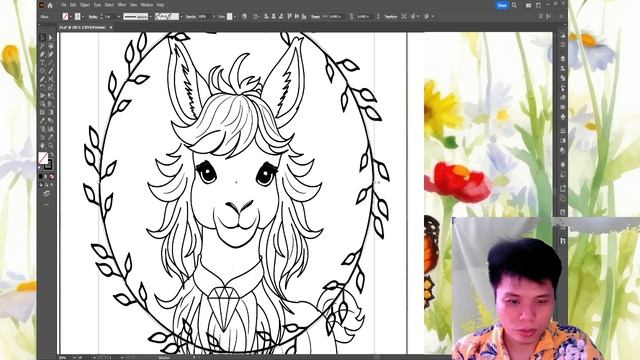Select the Line Segment tool
The height and width of the screenshot is (360, 640).
pyautogui.click(x=51, y=62)
